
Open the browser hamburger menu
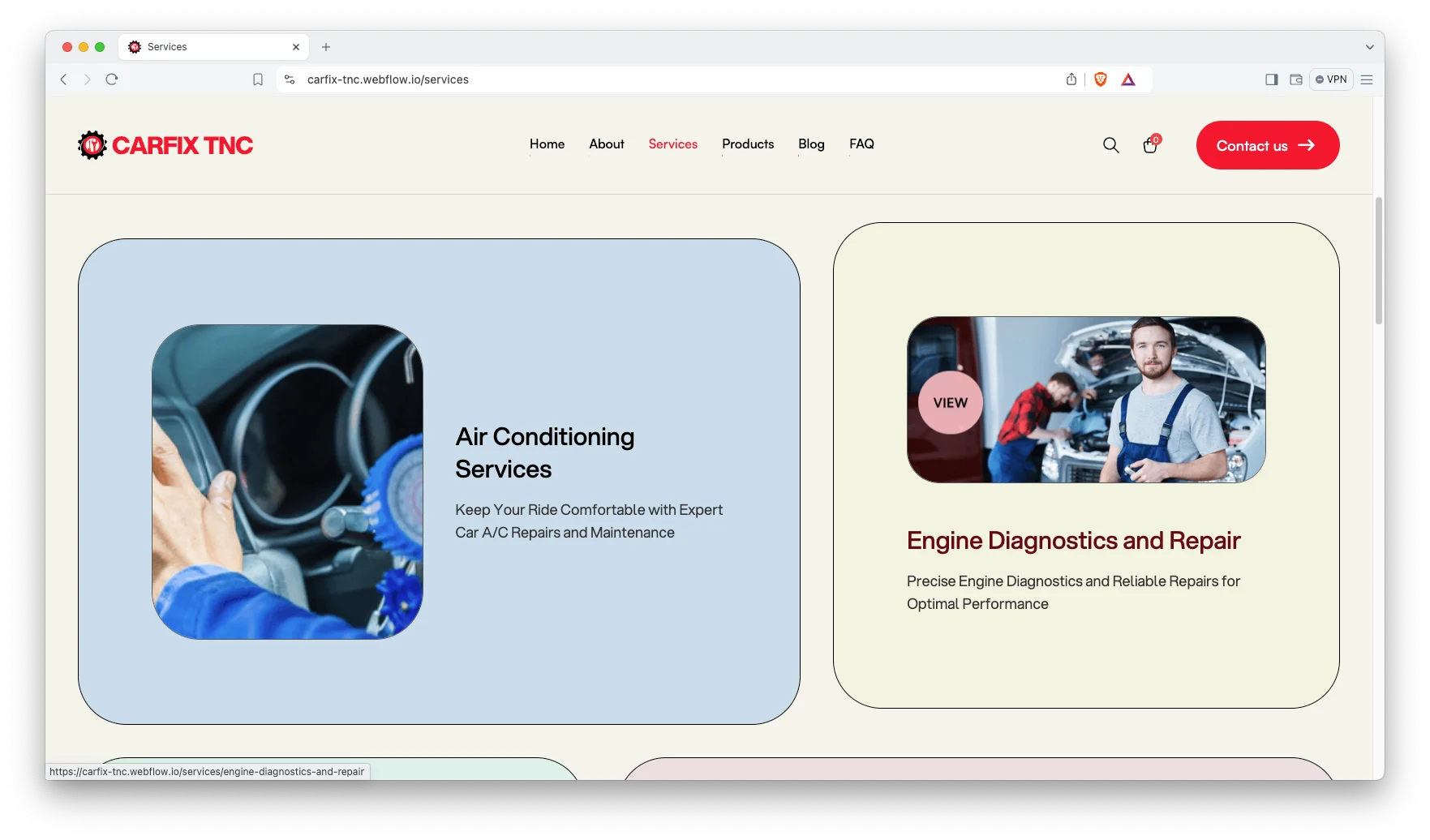1367,79
